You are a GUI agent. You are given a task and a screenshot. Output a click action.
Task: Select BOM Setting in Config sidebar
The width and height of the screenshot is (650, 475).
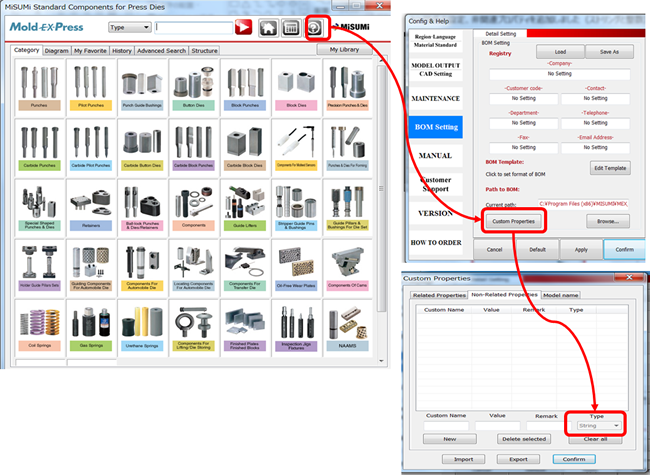tap(436, 127)
